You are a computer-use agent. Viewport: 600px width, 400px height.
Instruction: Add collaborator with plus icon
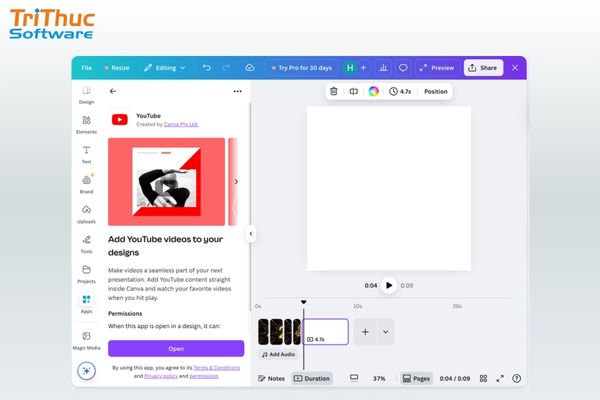pos(364,68)
